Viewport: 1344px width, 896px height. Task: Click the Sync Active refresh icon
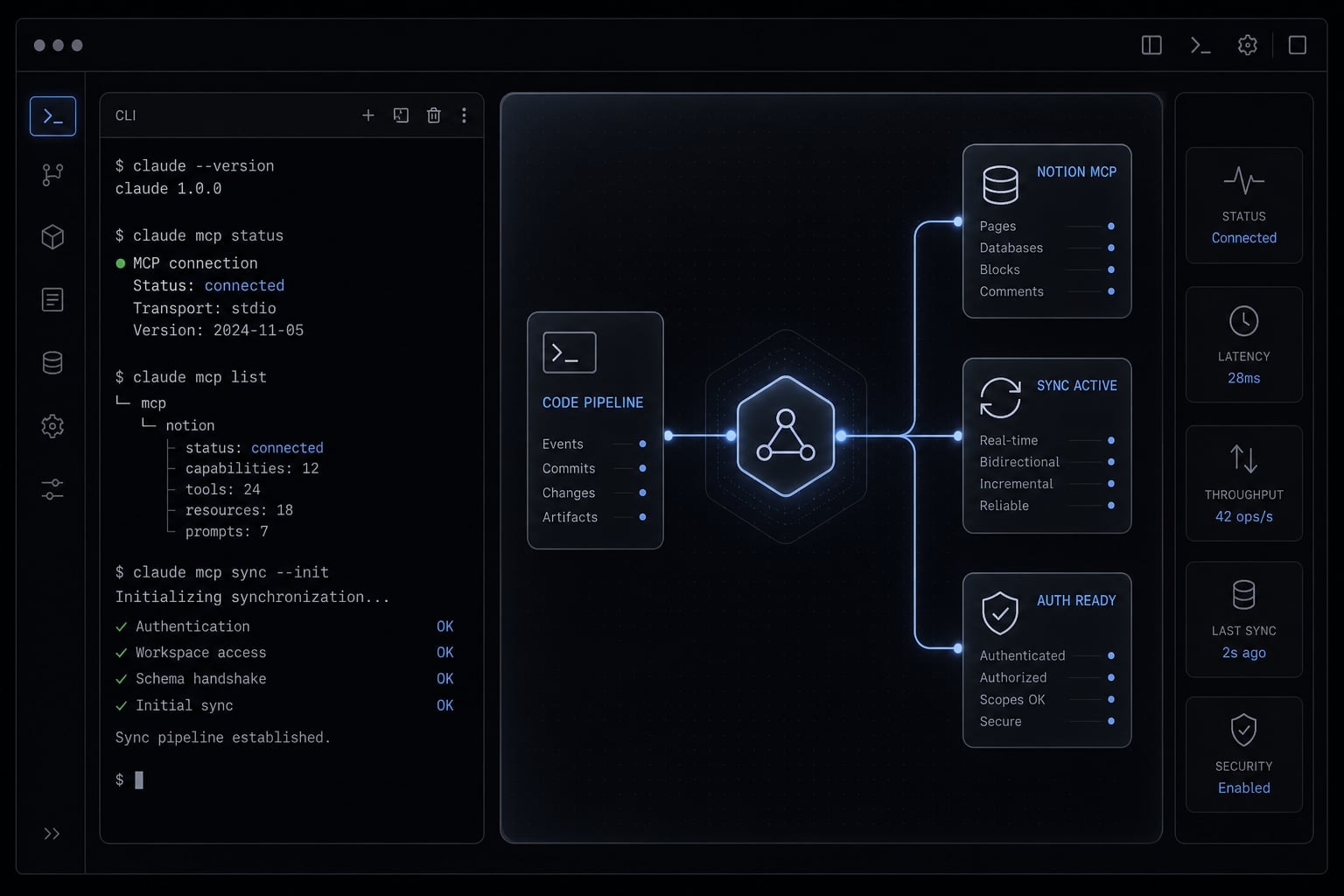point(1000,398)
